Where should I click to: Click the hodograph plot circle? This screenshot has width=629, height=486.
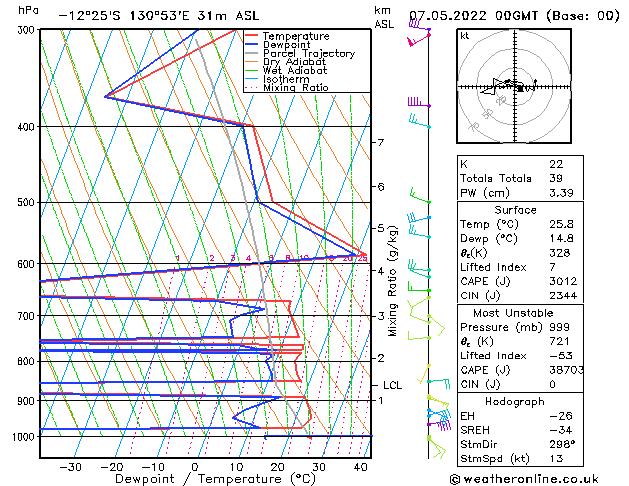(x=514, y=86)
